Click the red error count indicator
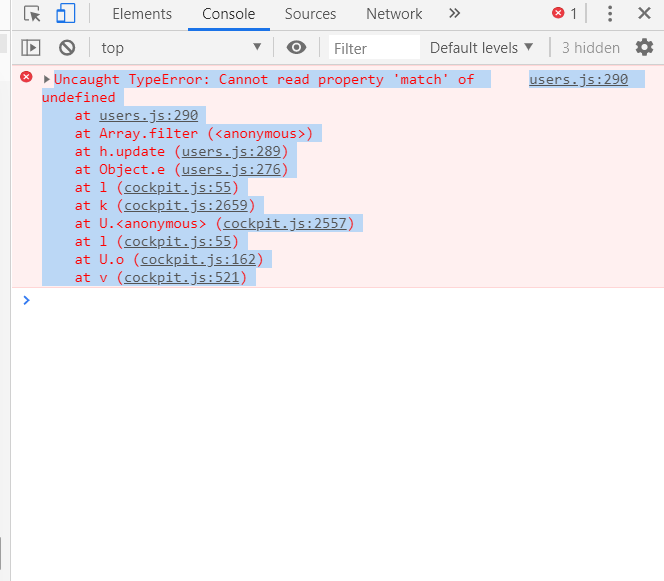This screenshot has height=581, width=664. (564, 14)
